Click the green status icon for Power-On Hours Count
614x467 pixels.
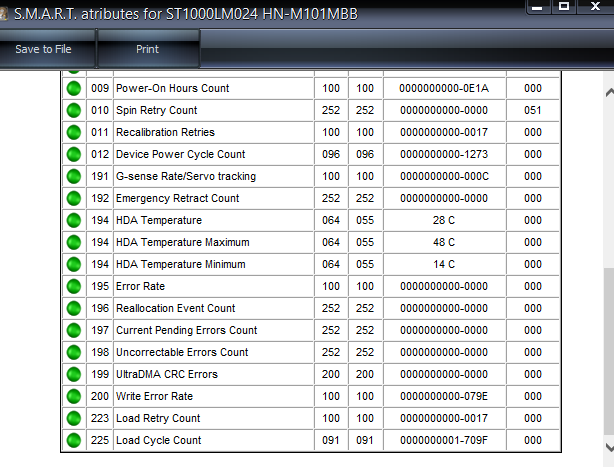pos(74,89)
